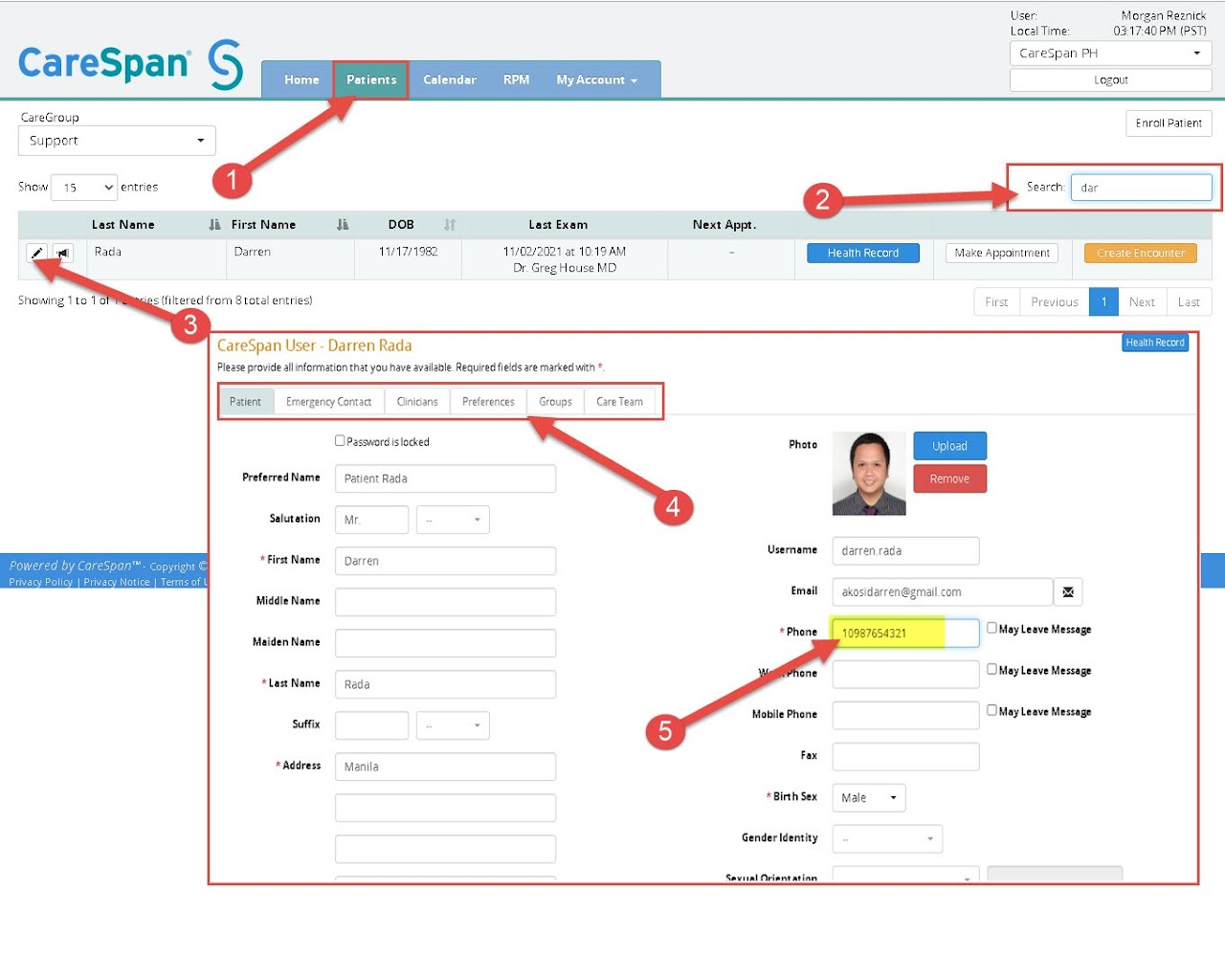Click the First Name field
This screenshot has height=980, width=1225.
click(445, 561)
